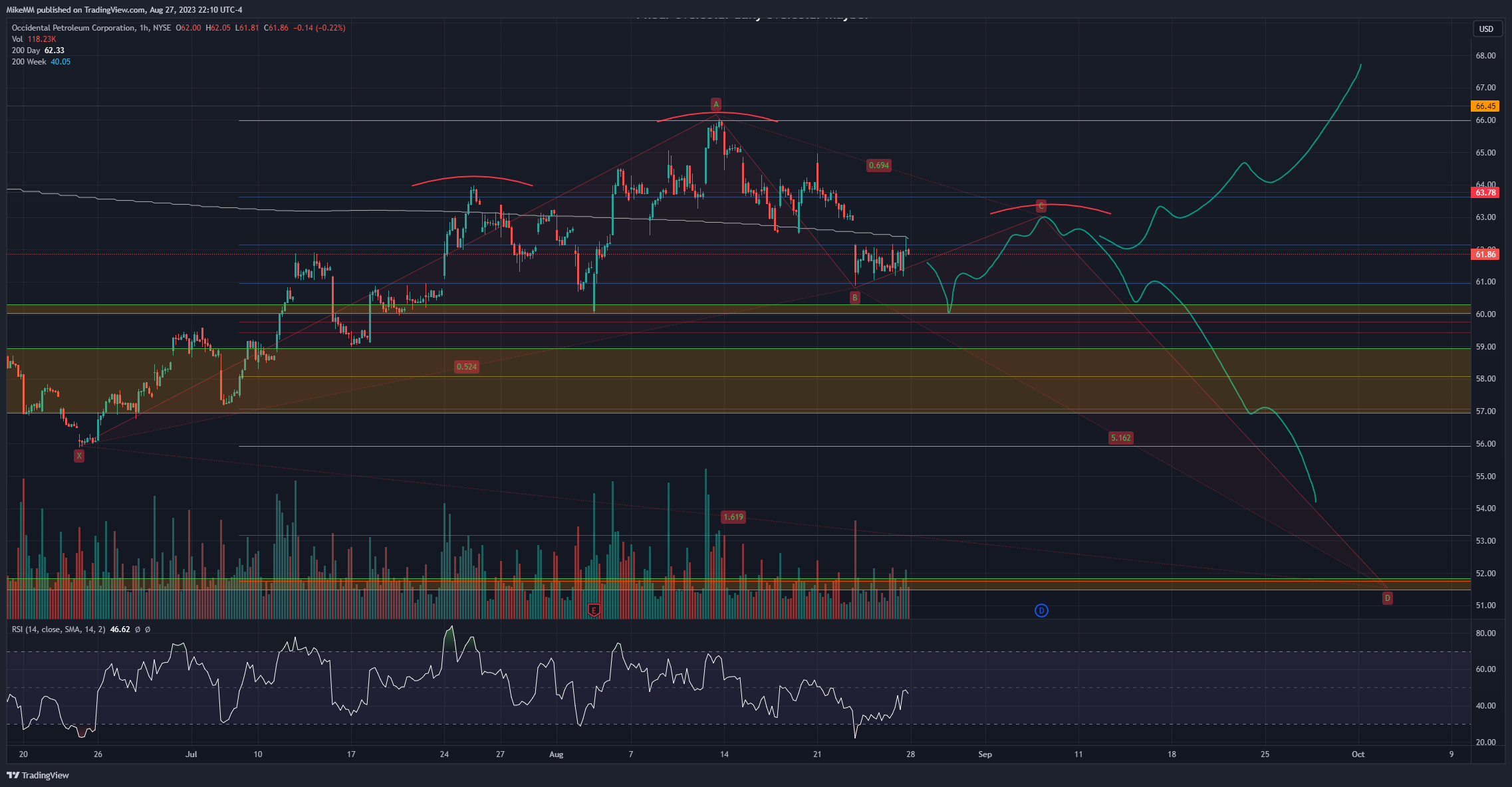Click the RSI (14, close, SMA, 14, 2) legend

[59, 629]
